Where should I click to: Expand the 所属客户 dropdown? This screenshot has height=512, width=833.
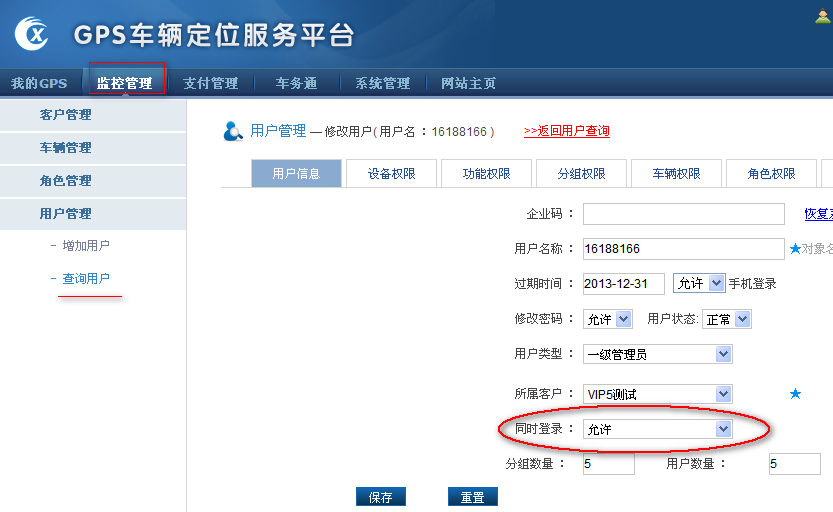click(657, 394)
